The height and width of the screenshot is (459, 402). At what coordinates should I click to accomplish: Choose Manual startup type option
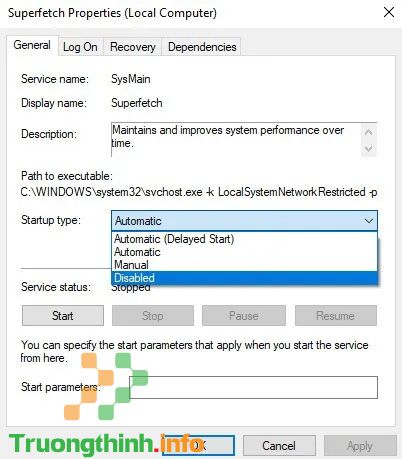click(244, 265)
